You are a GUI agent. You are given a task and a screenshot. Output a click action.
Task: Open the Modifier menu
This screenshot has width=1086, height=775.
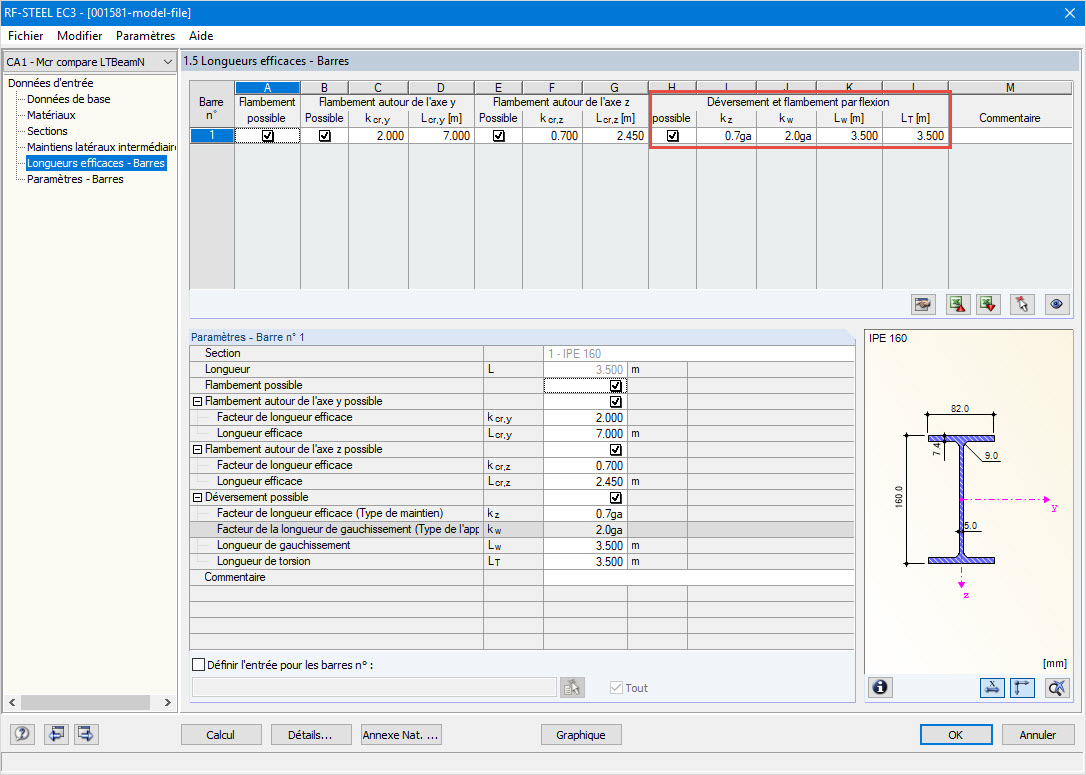[80, 35]
